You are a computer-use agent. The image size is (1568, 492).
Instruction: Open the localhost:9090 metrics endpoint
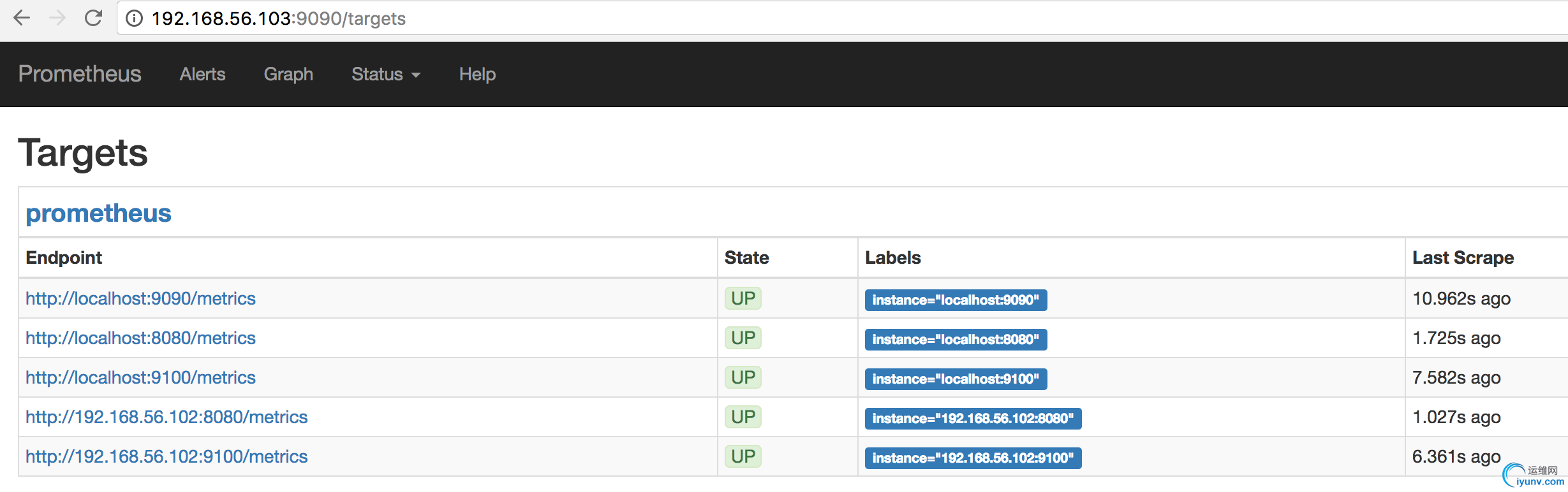(x=140, y=298)
